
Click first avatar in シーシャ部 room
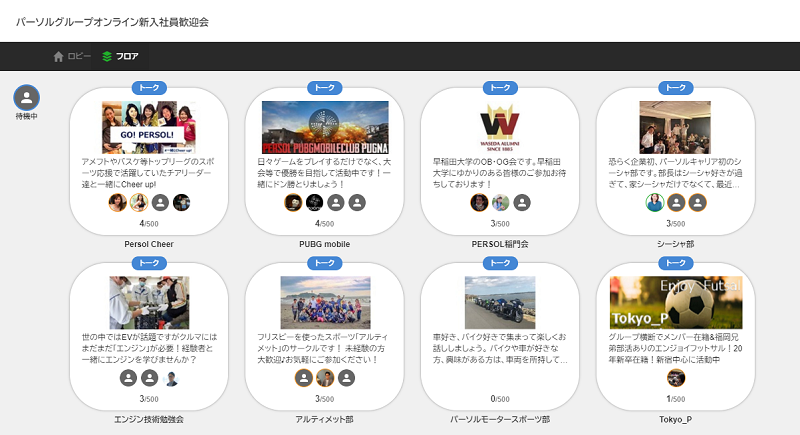click(654, 202)
